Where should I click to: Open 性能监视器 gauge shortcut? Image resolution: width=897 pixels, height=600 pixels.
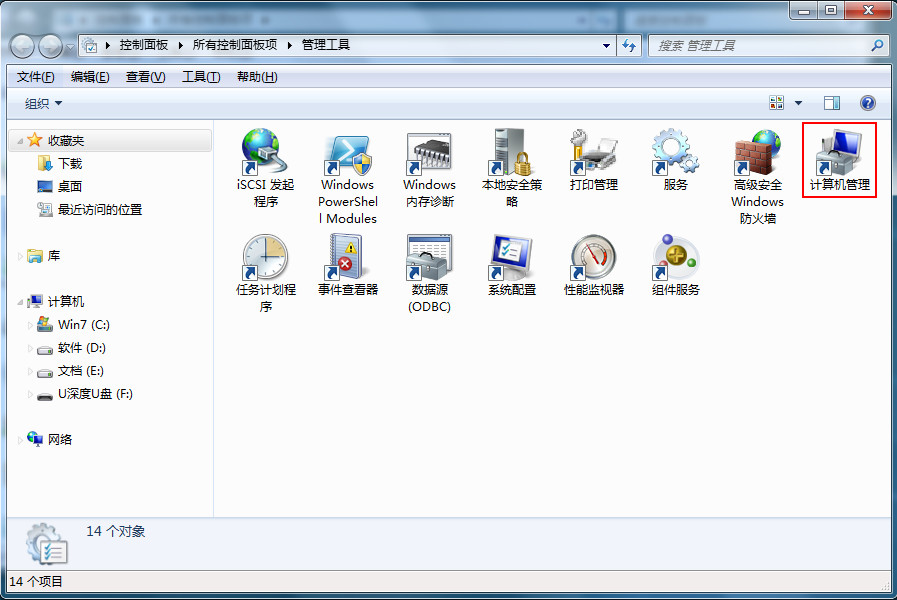(x=593, y=265)
